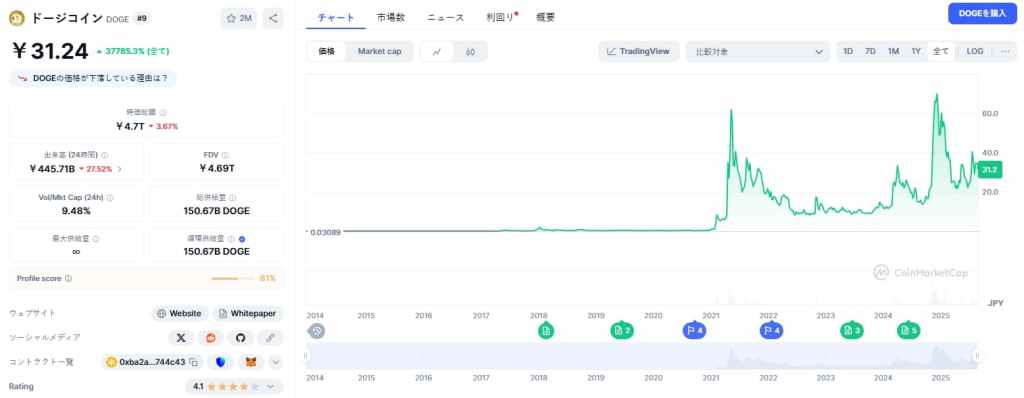The height and width of the screenshot is (398, 1024).
Task: Click the MetaMask fox icon
Action: pyautogui.click(x=251, y=361)
